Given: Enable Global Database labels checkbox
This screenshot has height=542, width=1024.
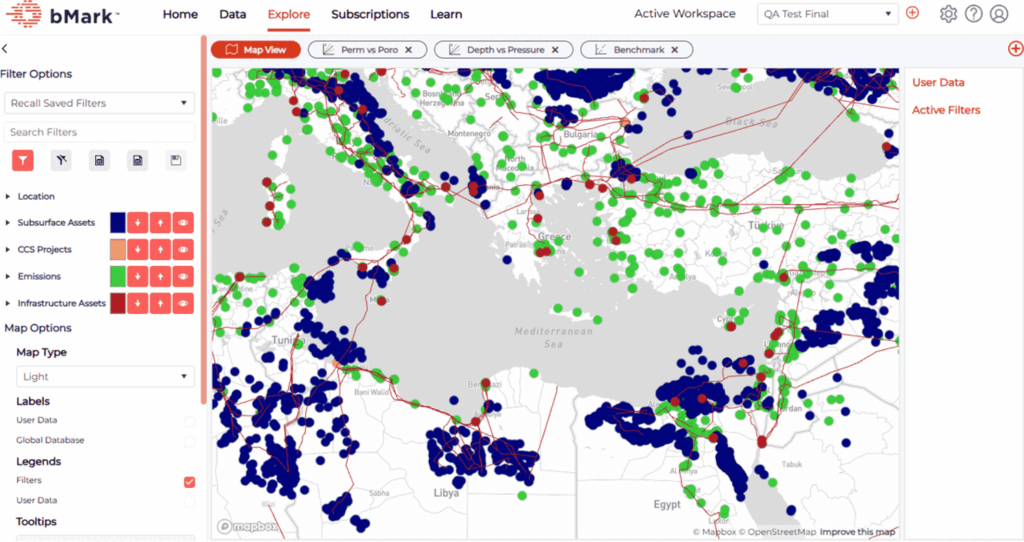Looking at the screenshot, I should point(189,441).
